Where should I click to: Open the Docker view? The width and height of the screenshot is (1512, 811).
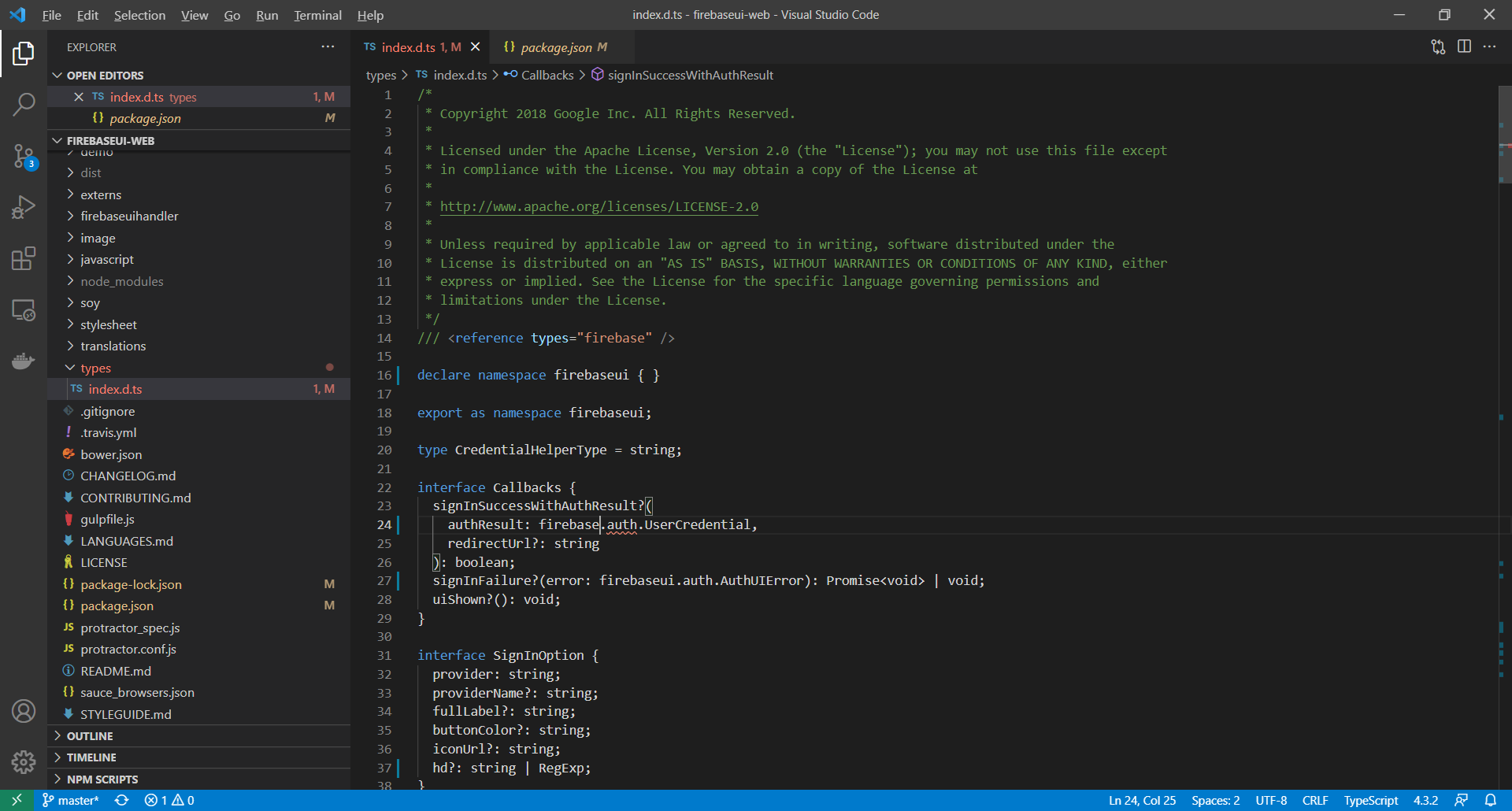point(24,361)
